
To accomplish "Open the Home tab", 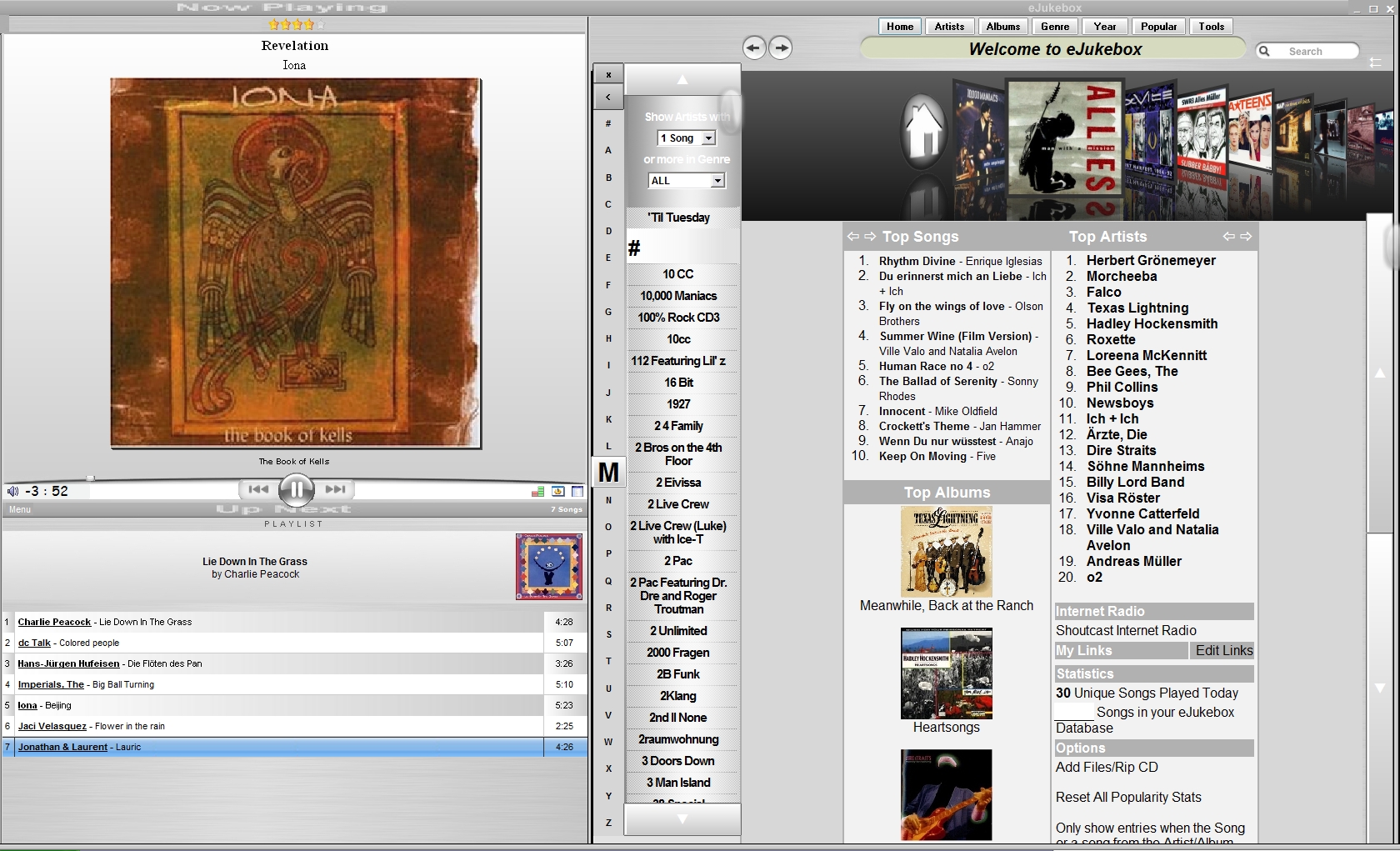I will [900, 27].
